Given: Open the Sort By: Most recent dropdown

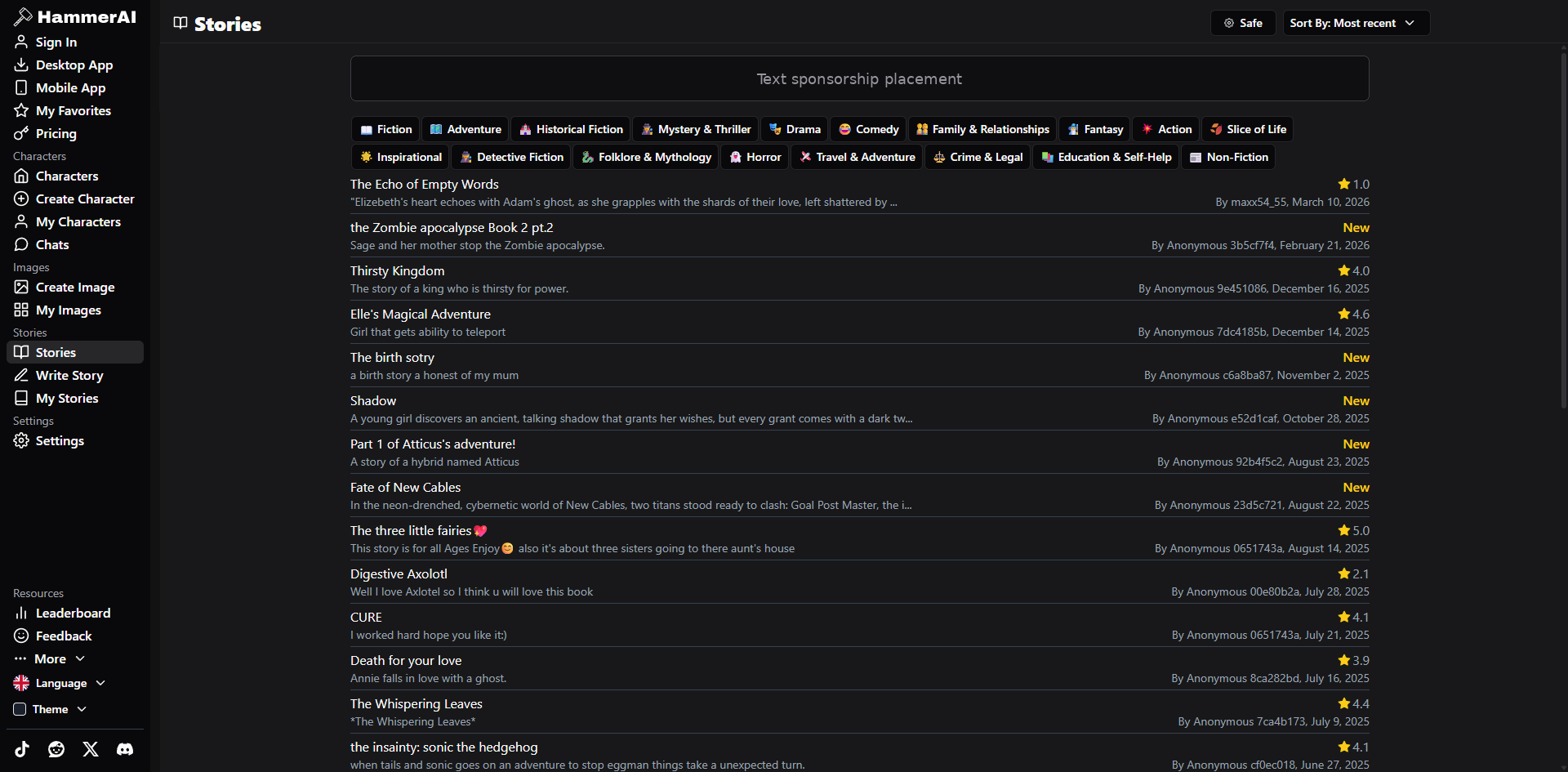Looking at the screenshot, I should point(1356,23).
